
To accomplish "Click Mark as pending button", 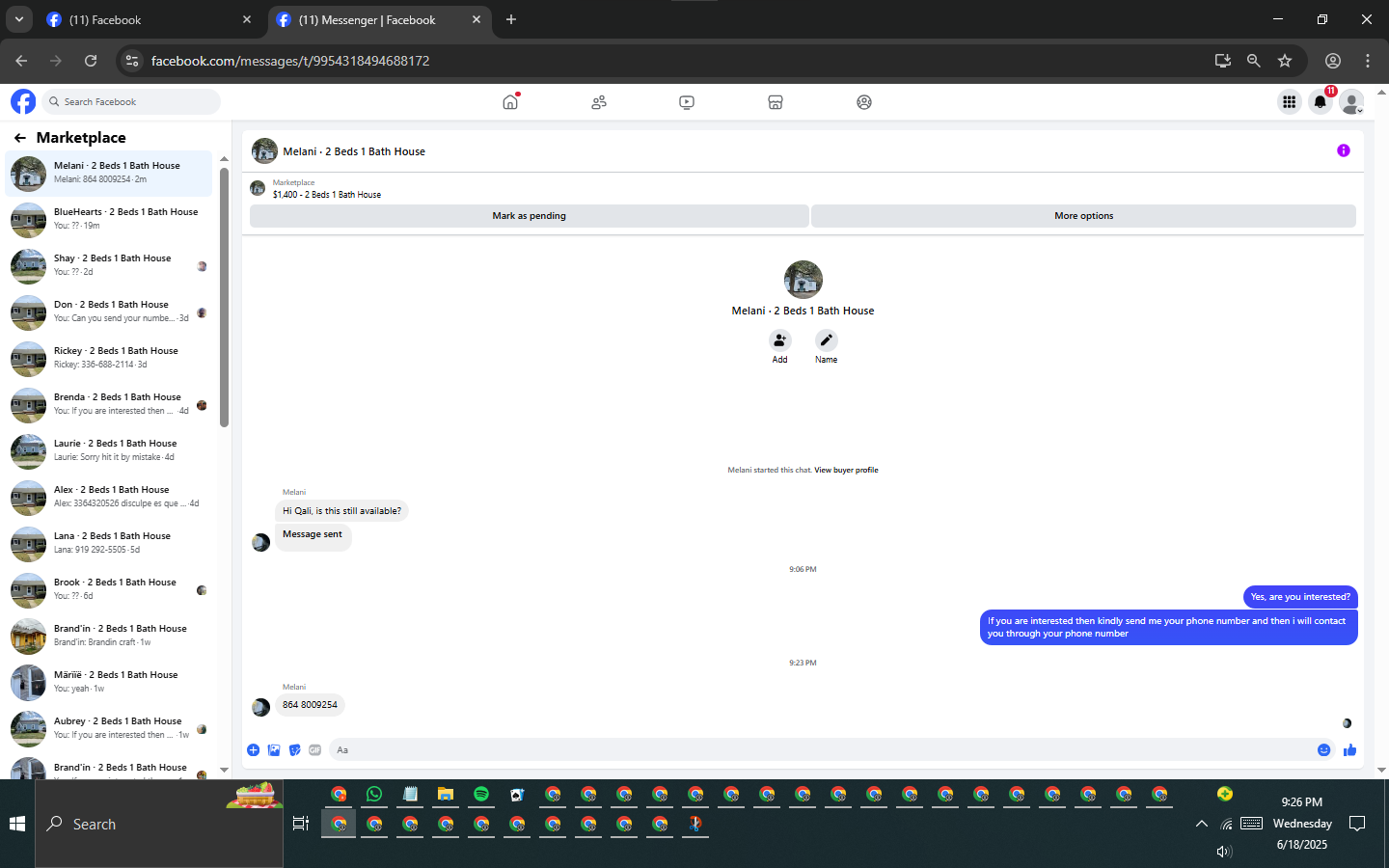I will [530, 216].
